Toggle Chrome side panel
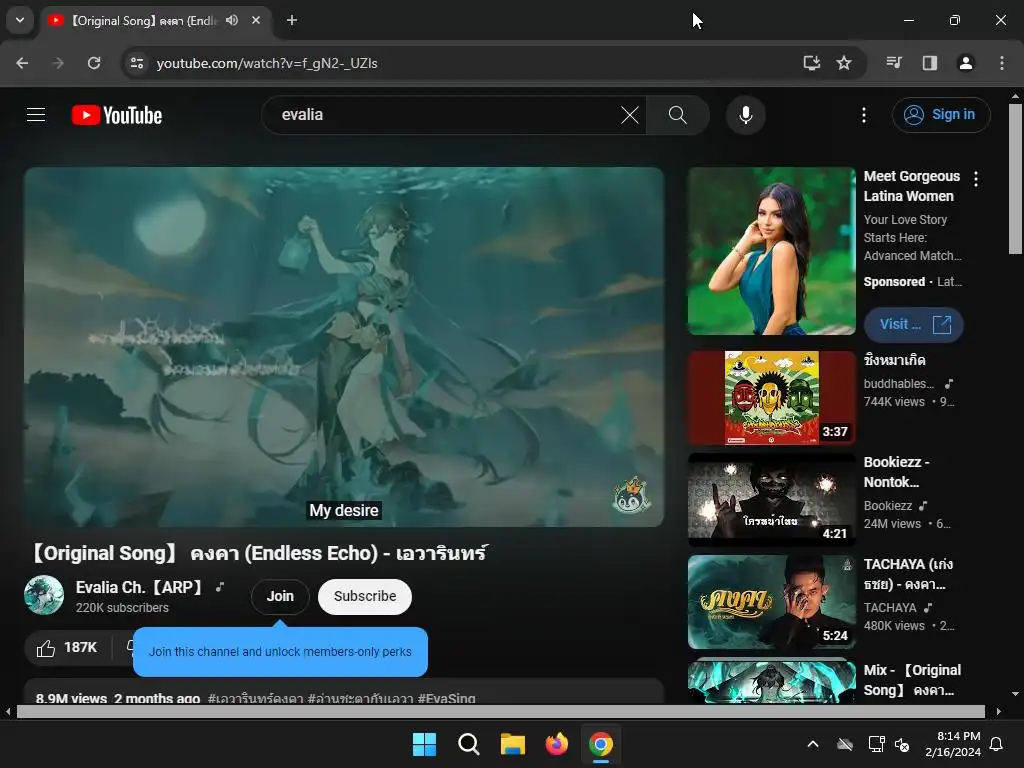This screenshot has height=768, width=1024. tap(930, 63)
